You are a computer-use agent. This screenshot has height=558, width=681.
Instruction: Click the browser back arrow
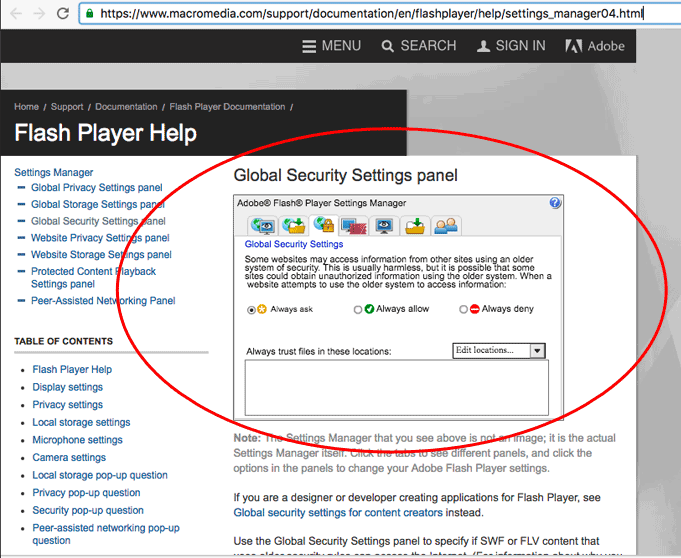(16, 13)
